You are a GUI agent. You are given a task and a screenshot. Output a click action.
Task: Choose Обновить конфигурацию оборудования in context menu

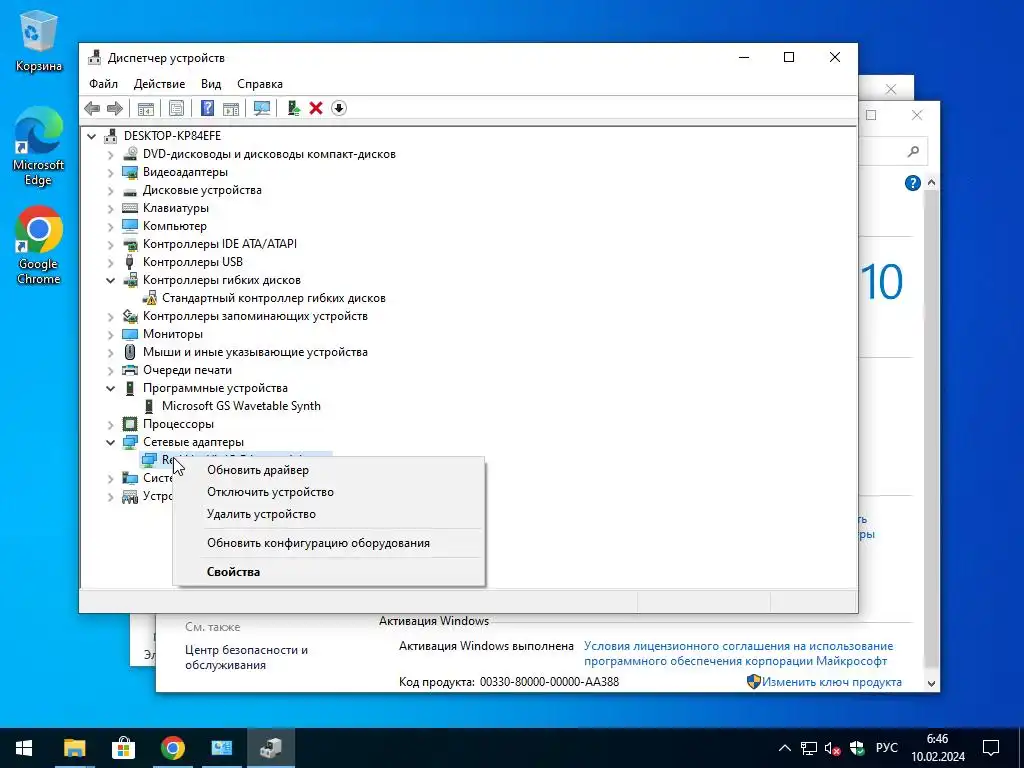point(329,543)
